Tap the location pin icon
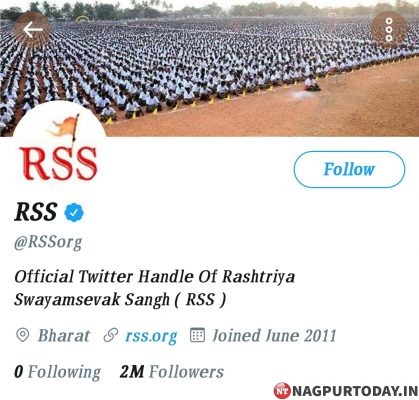This screenshot has width=419, height=400. click(23, 335)
